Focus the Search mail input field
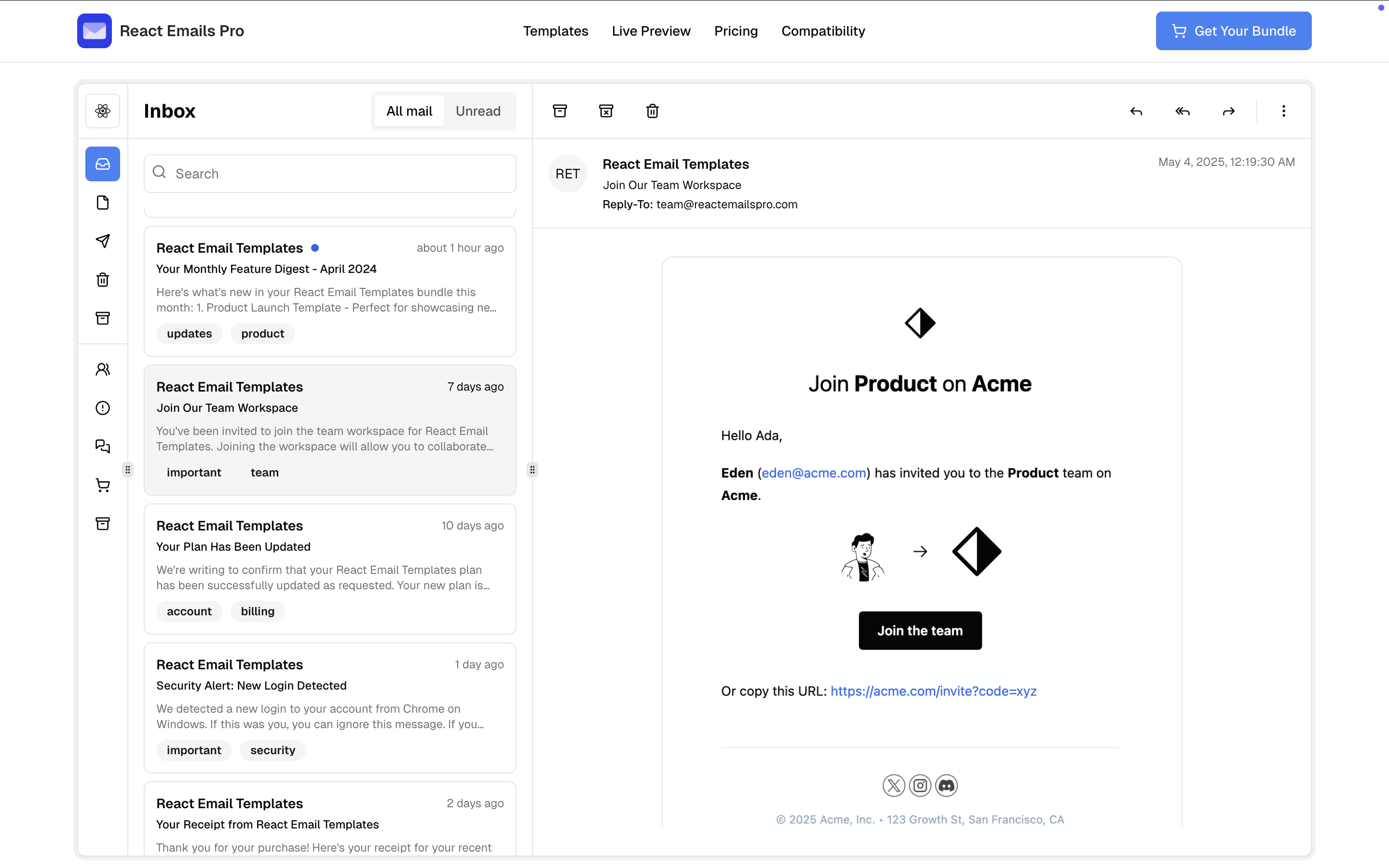 tap(330, 174)
